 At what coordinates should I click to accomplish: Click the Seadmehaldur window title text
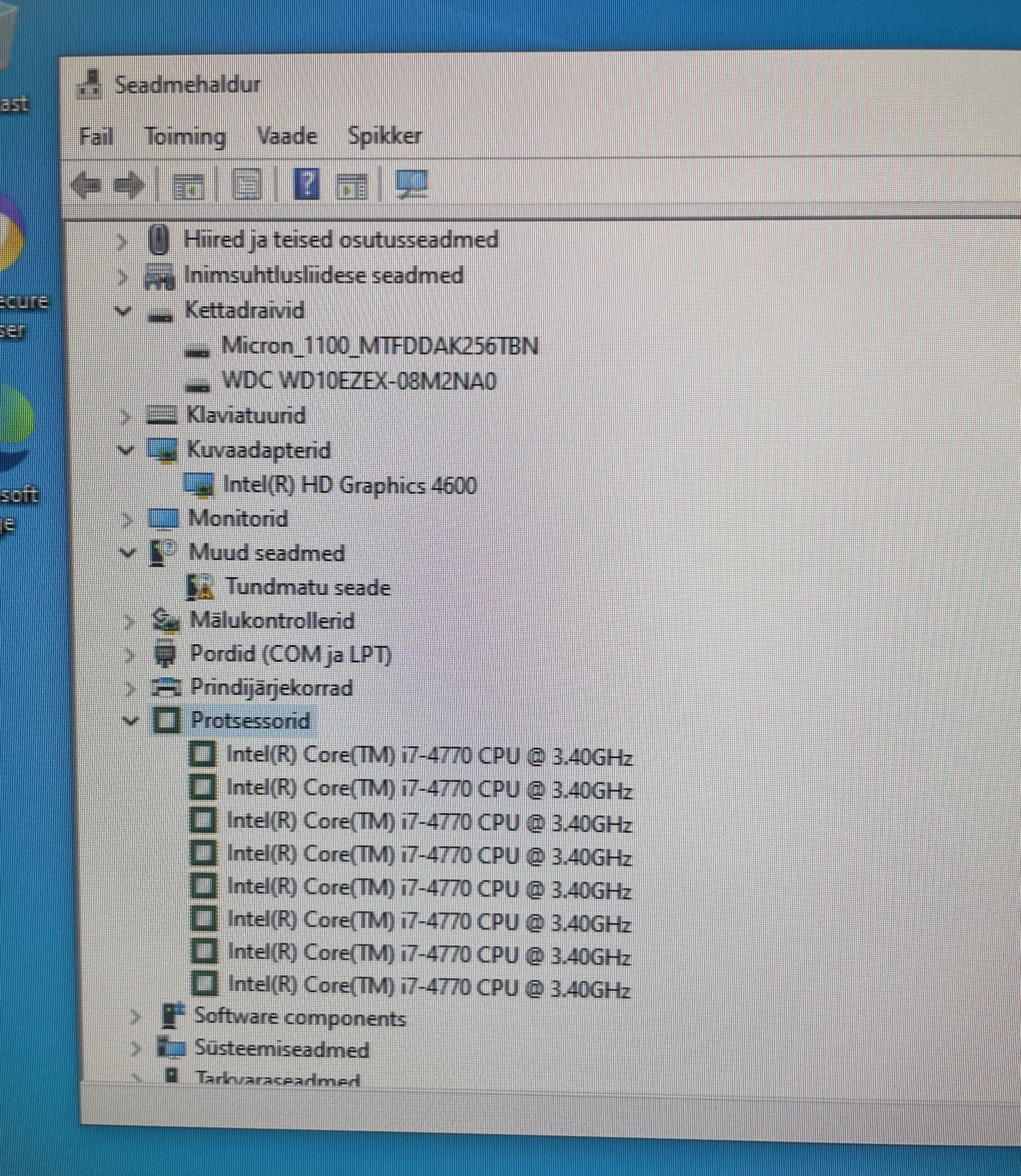pos(188,85)
